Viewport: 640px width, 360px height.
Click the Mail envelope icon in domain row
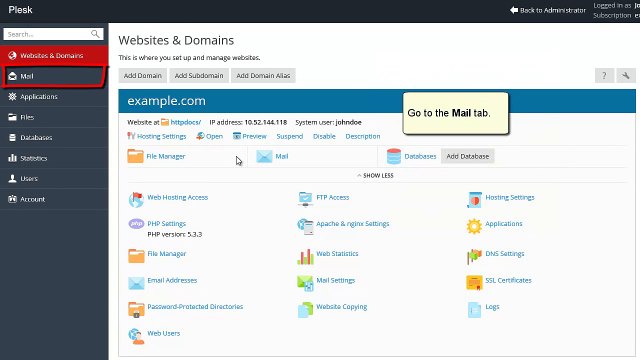point(264,156)
